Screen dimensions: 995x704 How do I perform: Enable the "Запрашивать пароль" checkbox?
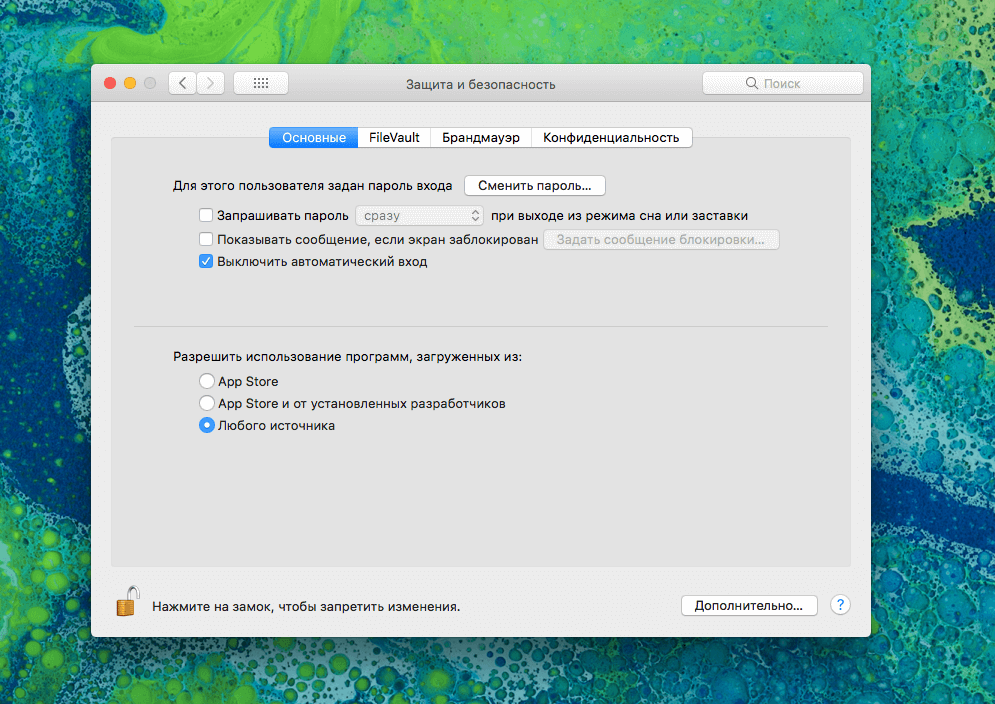pyautogui.click(x=206, y=215)
